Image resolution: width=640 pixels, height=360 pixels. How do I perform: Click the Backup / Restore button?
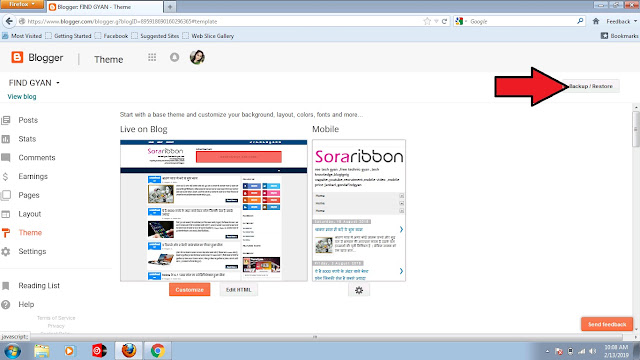coord(591,86)
